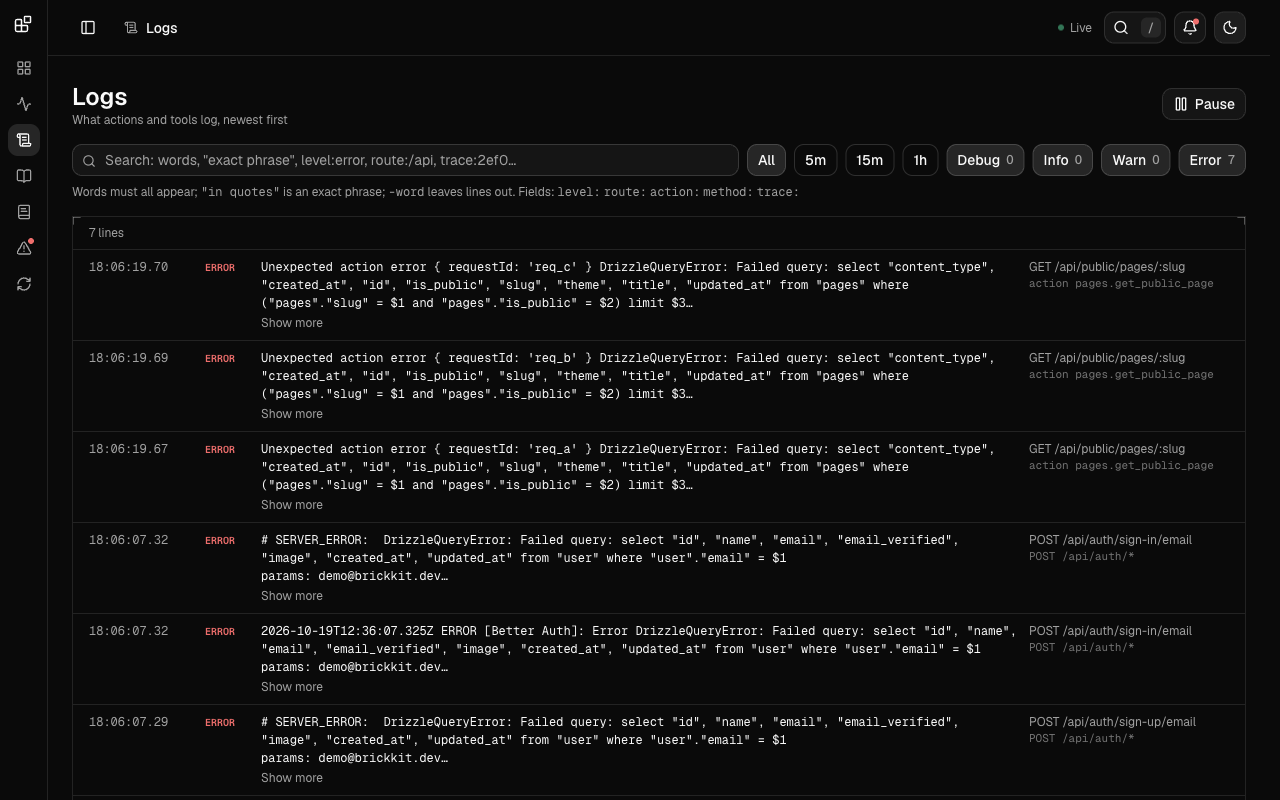Expand Show more for sign-up/email log entry
Screen dimensions: 1280x800
292,778
